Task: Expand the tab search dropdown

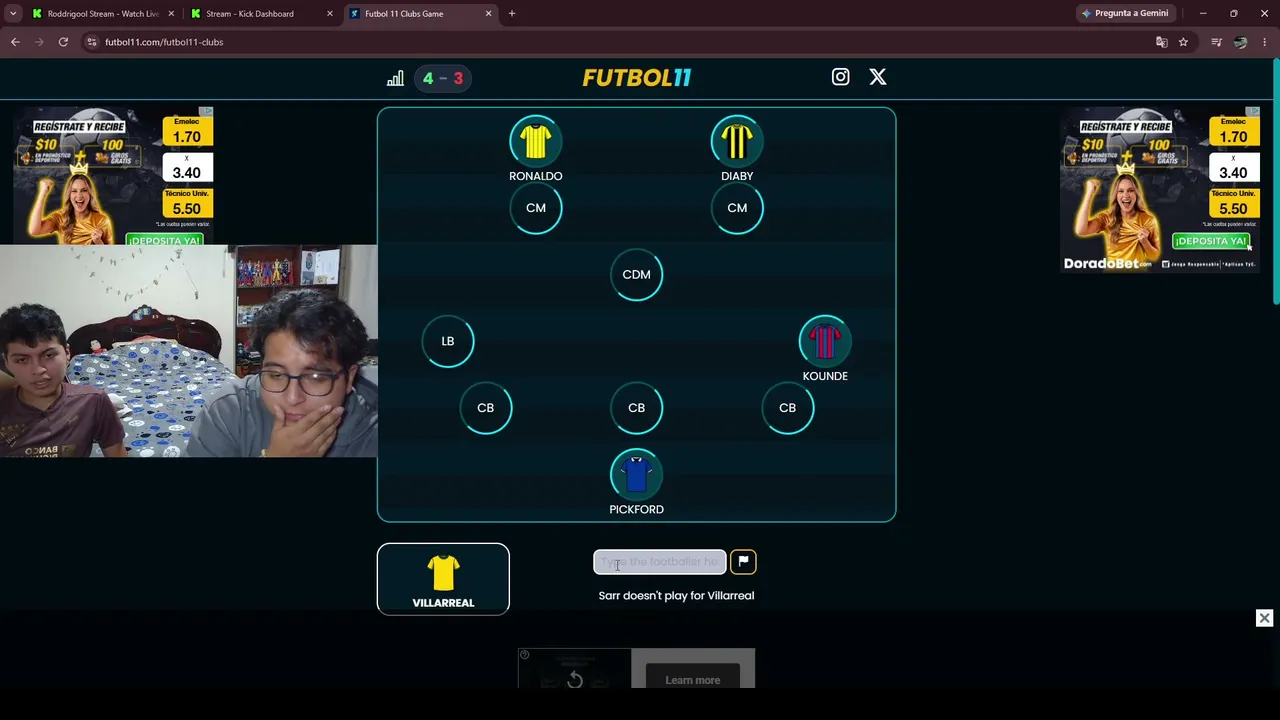Action: (x=13, y=14)
